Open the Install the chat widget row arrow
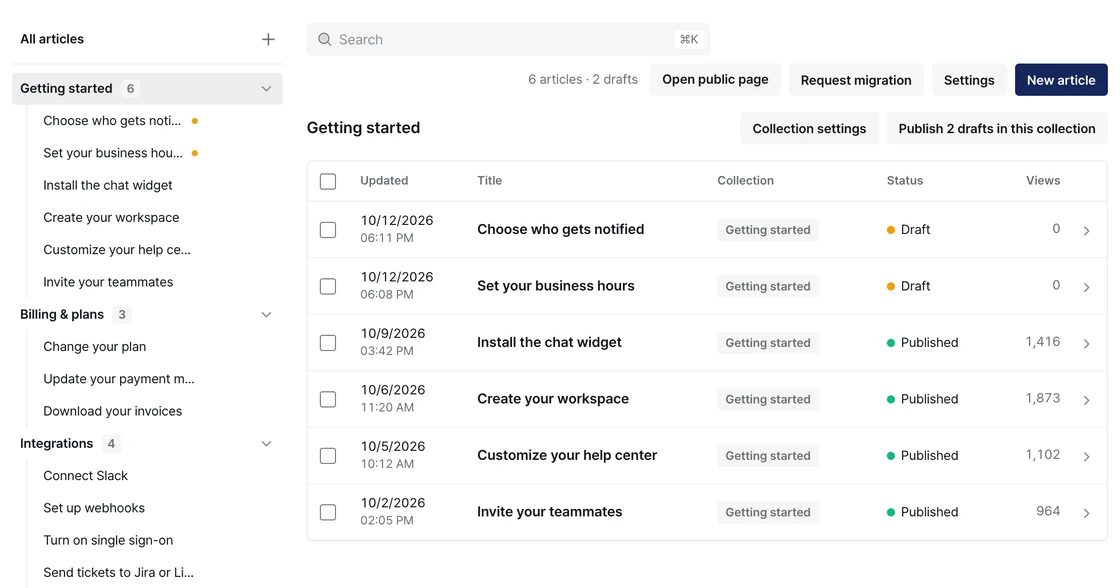Image resolution: width=1120 pixels, height=588 pixels. pos(1086,343)
